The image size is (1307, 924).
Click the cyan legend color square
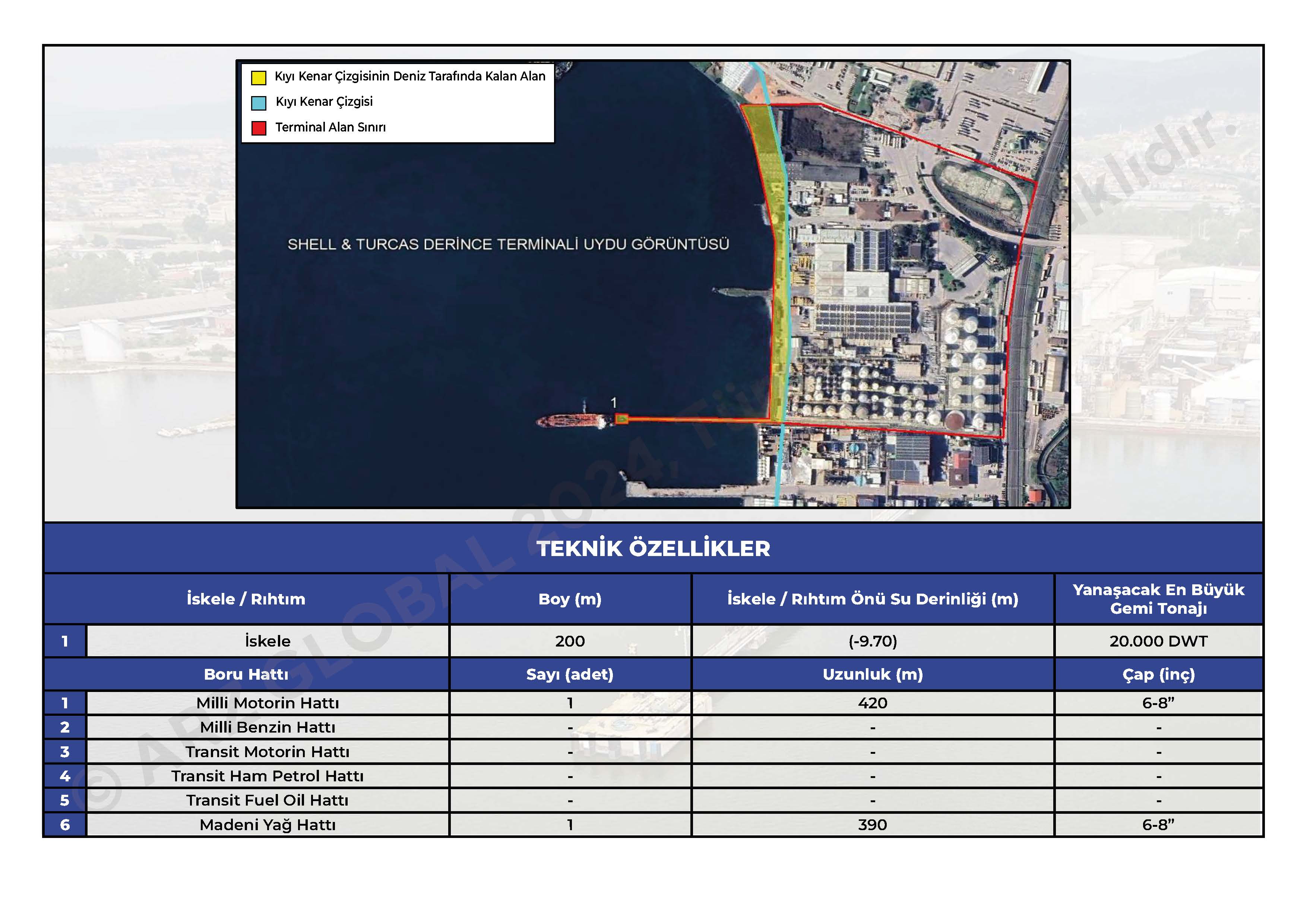pyautogui.click(x=259, y=103)
